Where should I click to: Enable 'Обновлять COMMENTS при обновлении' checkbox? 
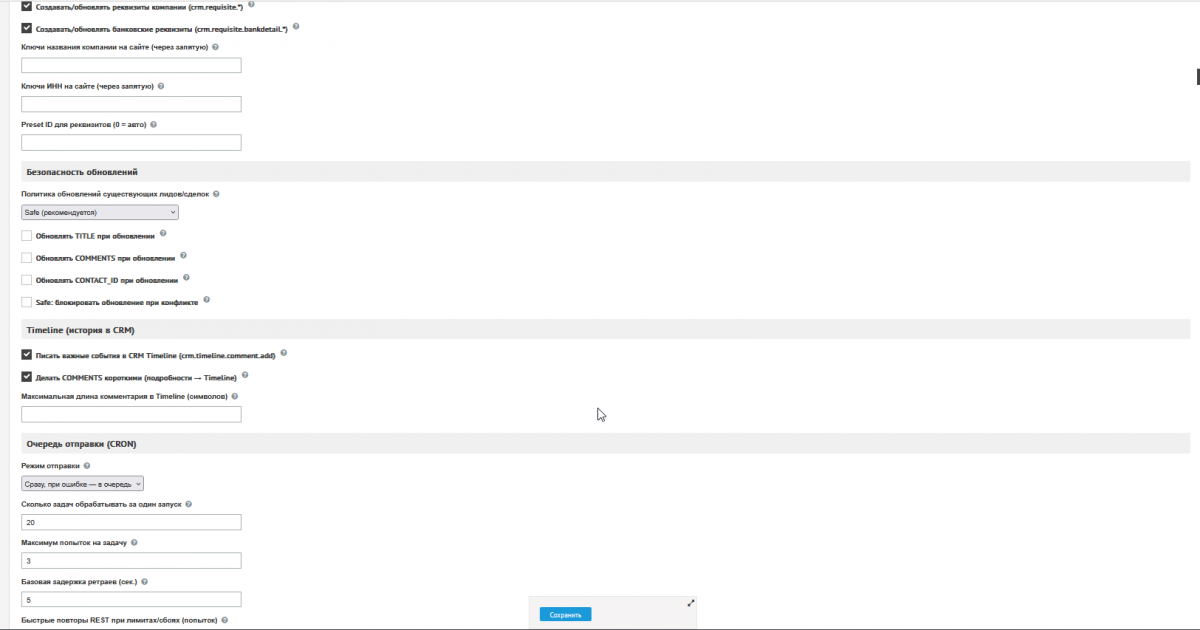27,258
